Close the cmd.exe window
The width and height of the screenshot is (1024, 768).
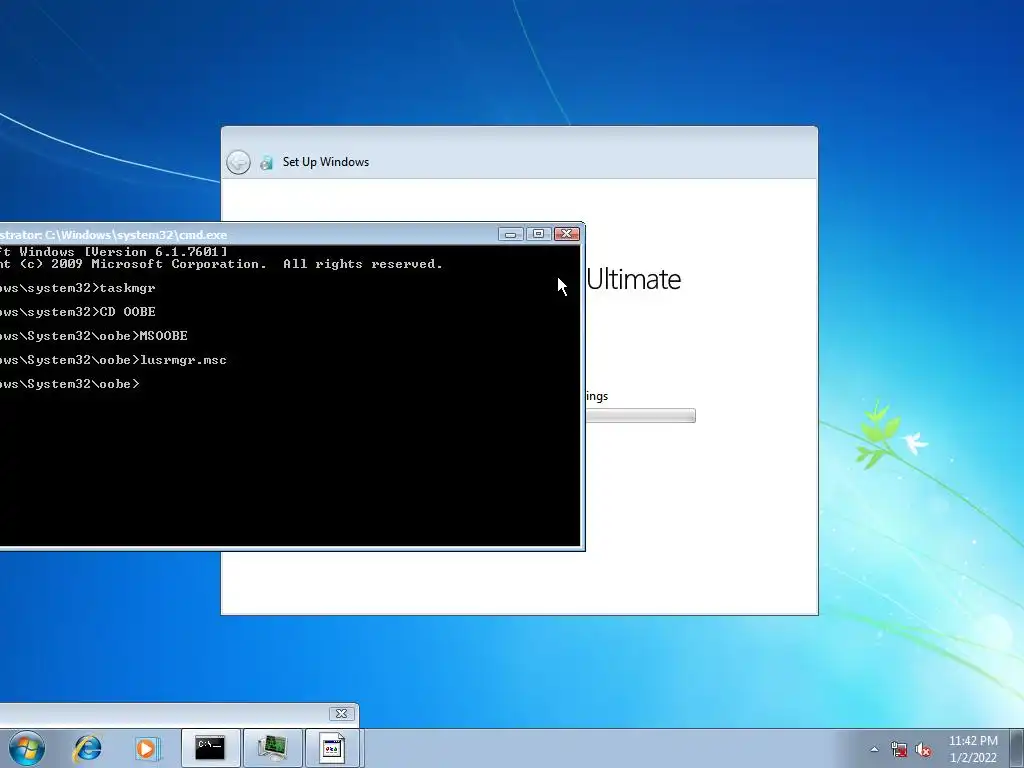566,234
